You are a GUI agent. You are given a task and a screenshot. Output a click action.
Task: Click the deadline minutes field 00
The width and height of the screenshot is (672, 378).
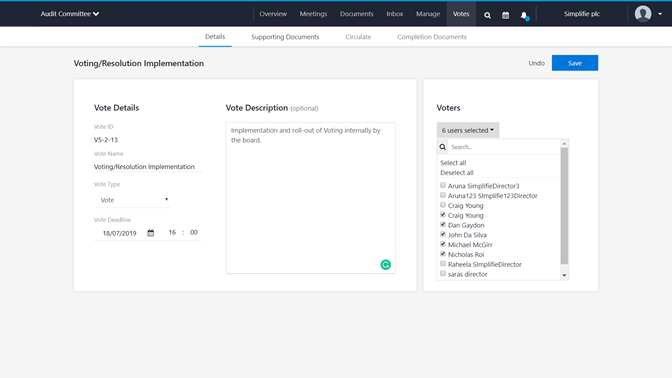pyautogui.click(x=194, y=232)
